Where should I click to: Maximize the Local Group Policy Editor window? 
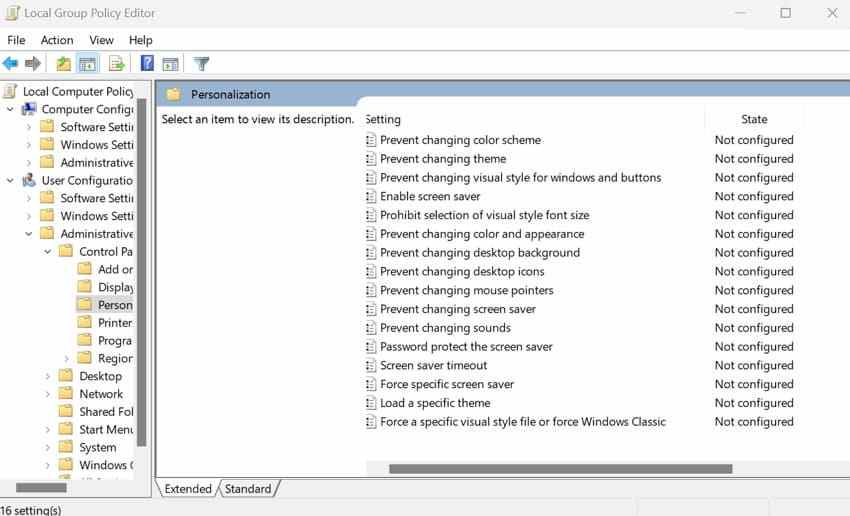pos(785,13)
